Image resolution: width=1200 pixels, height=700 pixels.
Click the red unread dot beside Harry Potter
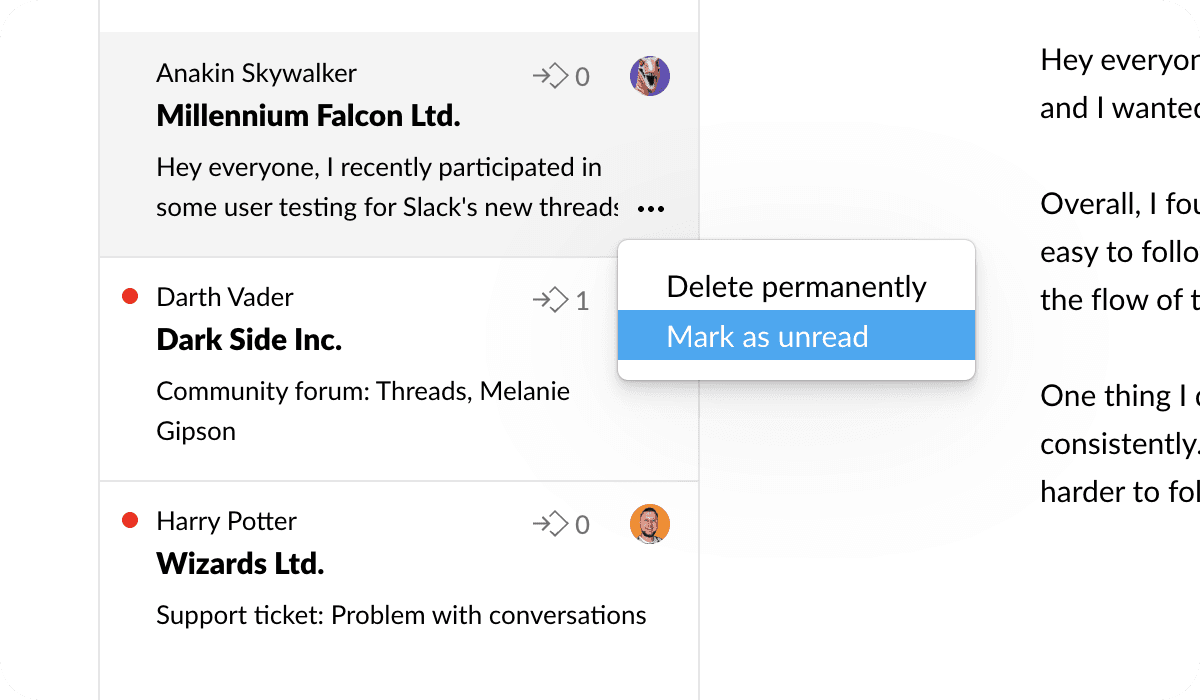coord(129,521)
